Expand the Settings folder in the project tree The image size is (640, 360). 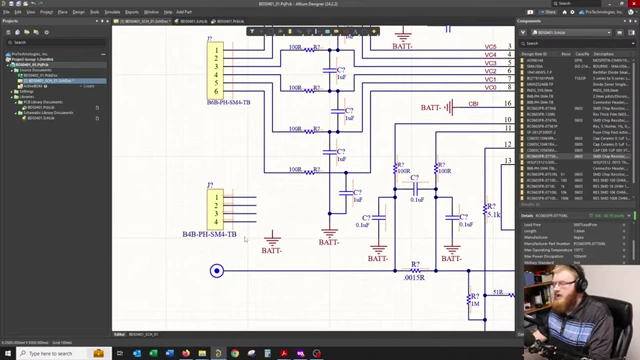12,91
